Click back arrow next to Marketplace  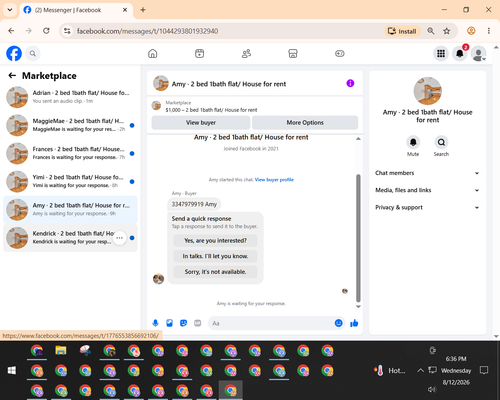pos(12,76)
